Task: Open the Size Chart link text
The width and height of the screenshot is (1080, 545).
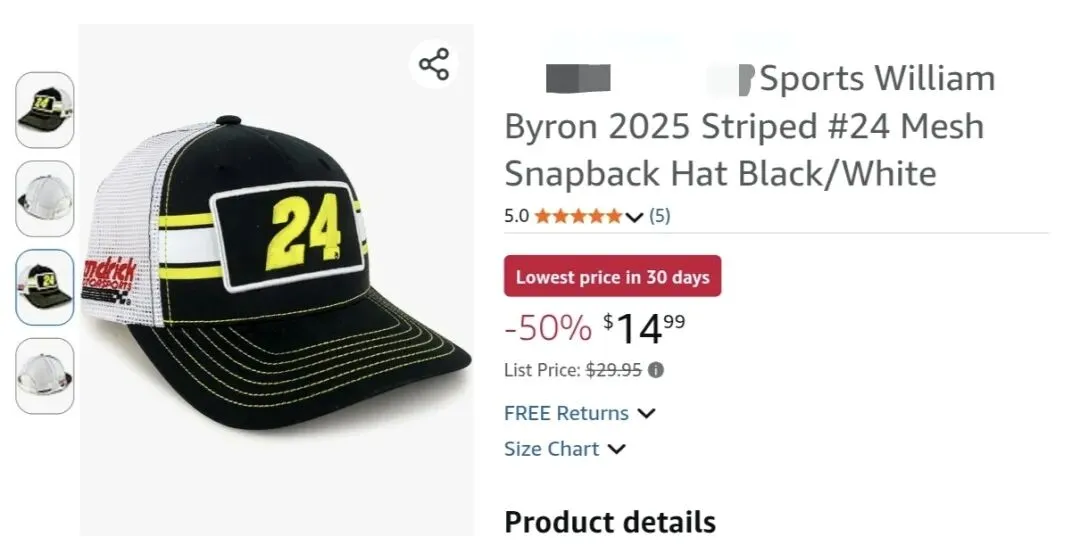Action: [551, 449]
